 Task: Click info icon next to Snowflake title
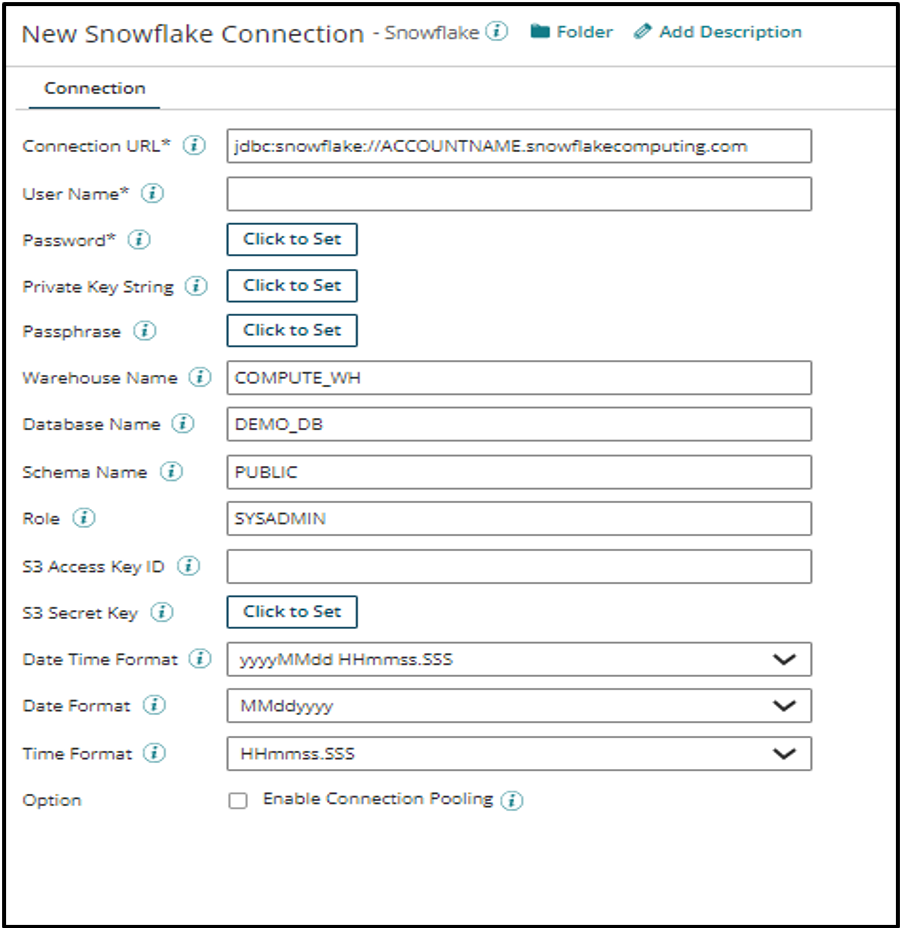496,32
